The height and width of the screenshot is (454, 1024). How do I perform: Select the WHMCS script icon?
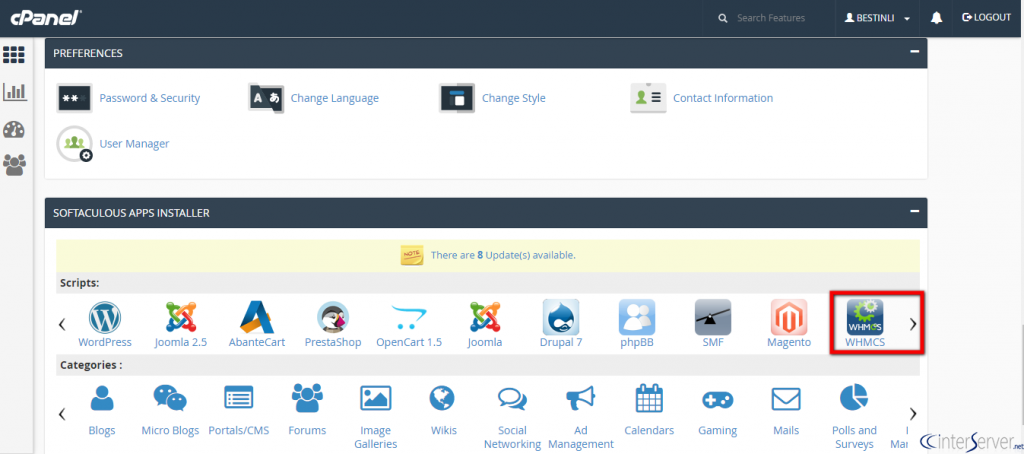(865, 317)
